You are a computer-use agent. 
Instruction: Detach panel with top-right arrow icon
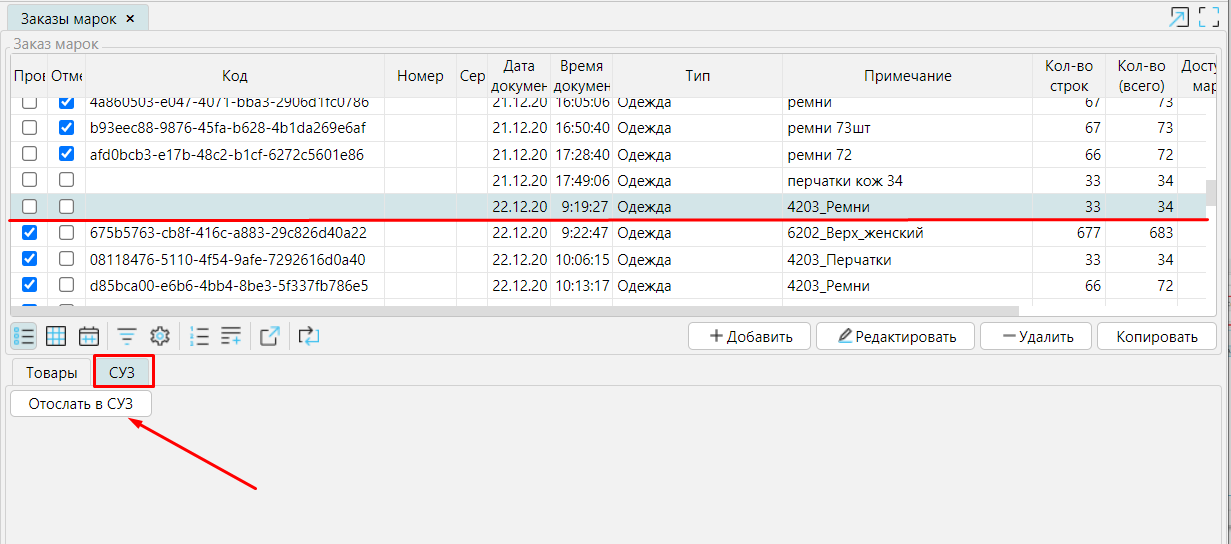click(1179, 17)
